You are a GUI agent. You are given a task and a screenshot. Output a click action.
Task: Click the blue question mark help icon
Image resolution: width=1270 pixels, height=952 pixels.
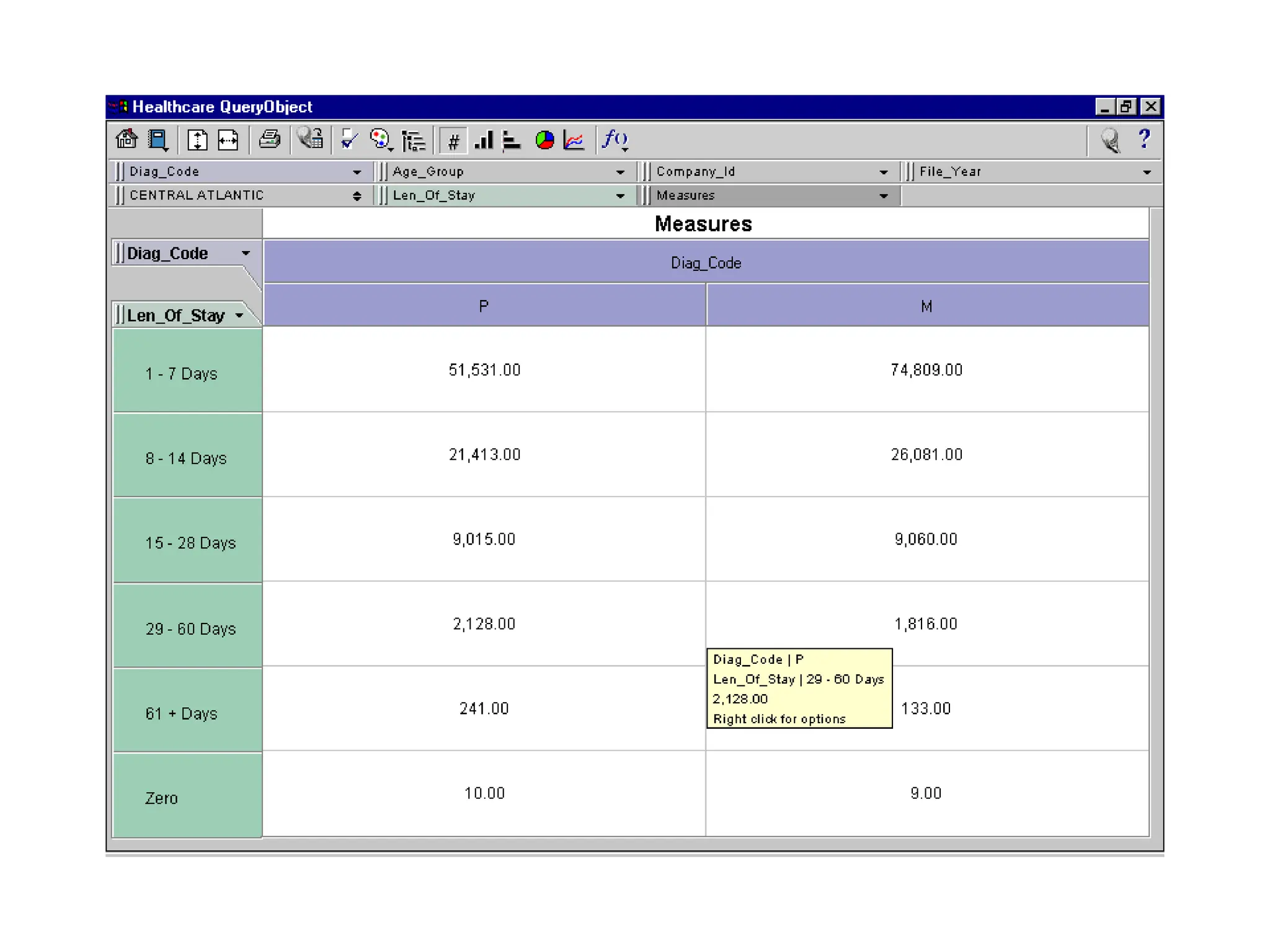(1144, 139)
